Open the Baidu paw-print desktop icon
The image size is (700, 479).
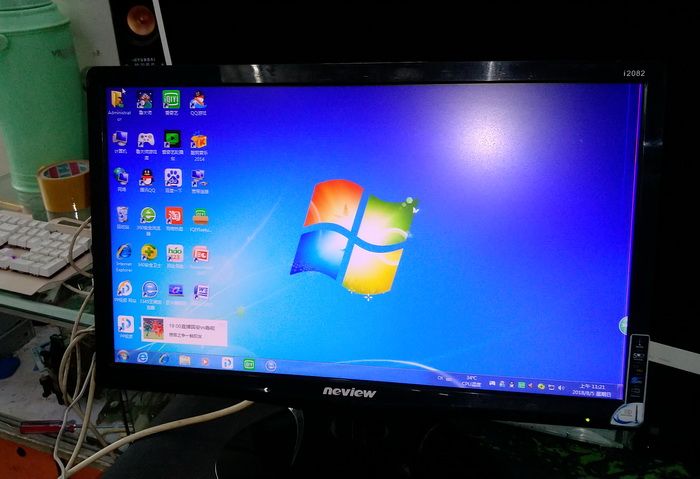coord(173,178)
